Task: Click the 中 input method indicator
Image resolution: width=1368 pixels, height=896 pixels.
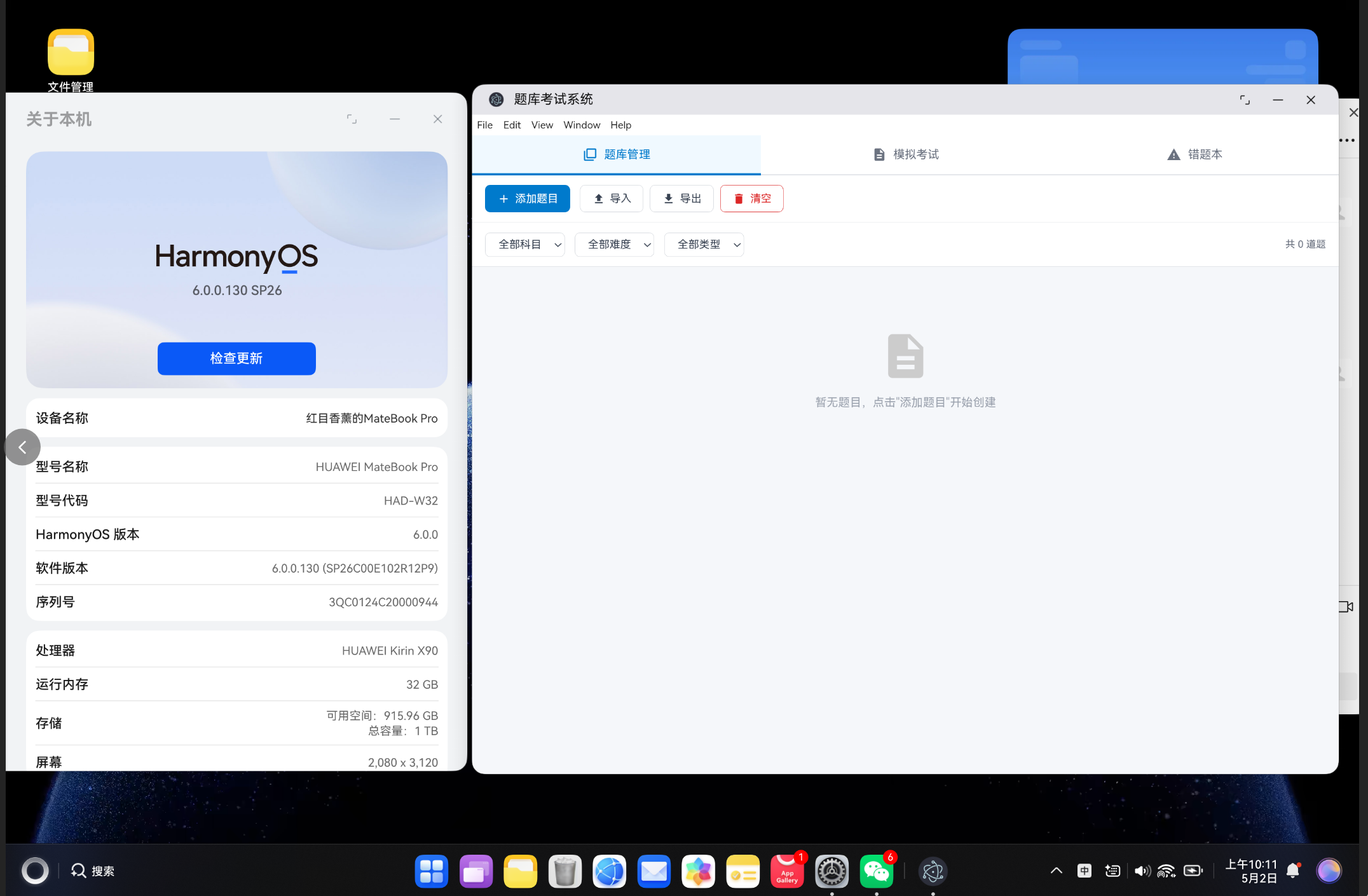Action: click(1084, 871)
